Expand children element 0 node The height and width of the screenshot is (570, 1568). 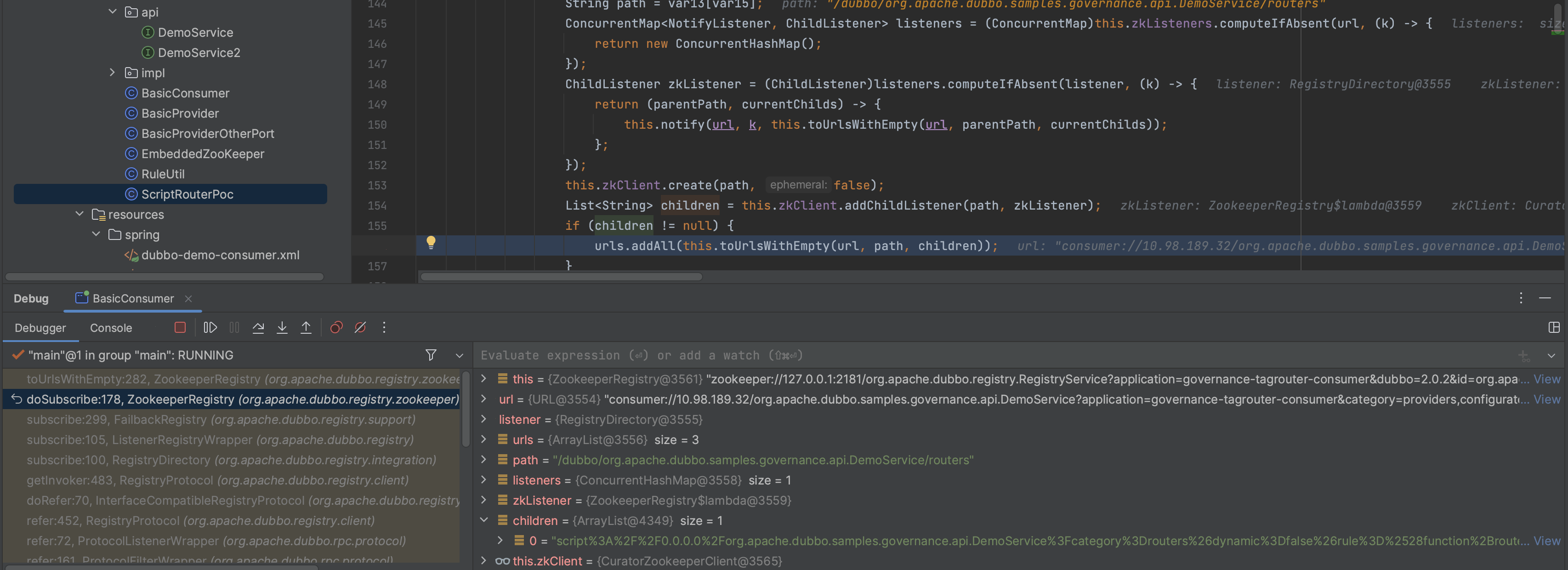500,540
